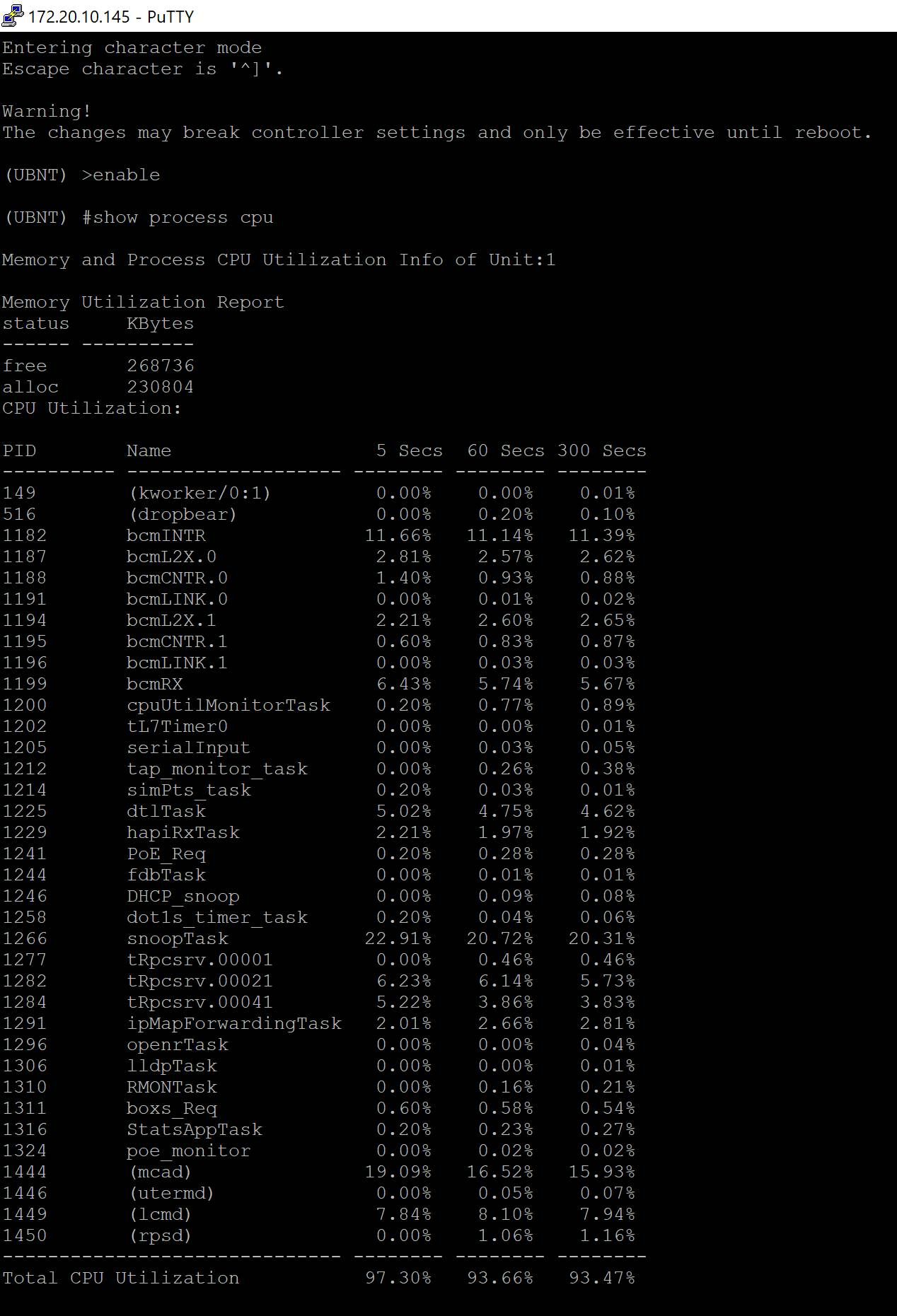Click the PID column header

click(x=19, y=451)
